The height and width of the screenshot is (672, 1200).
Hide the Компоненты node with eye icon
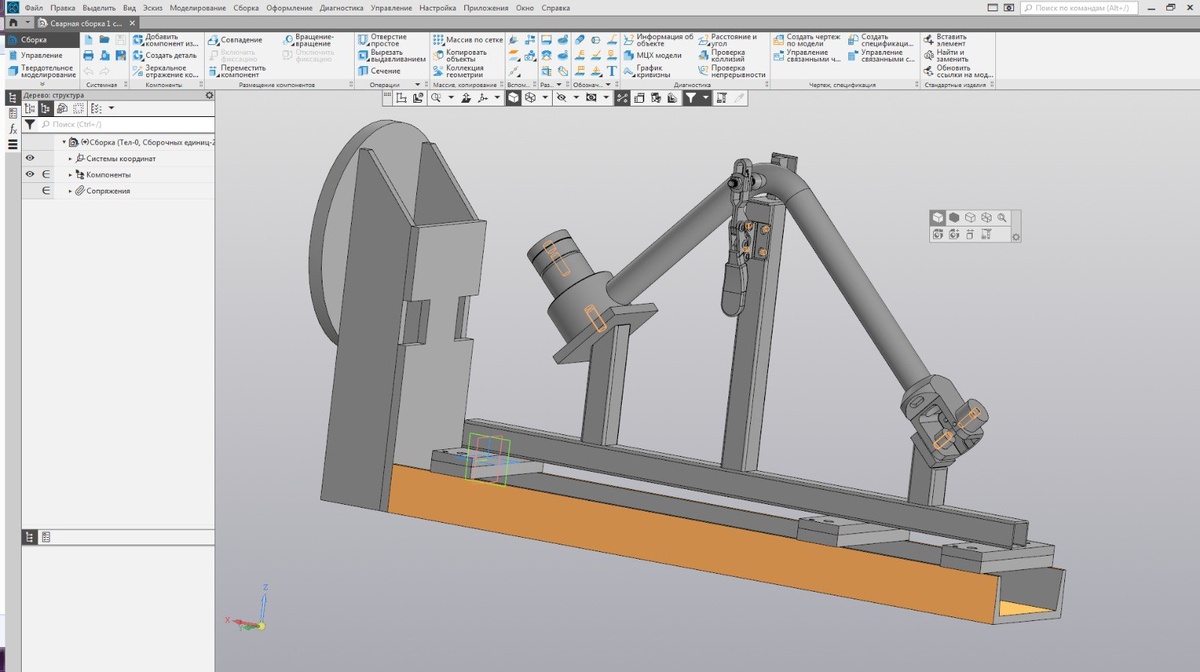[x=30, y=174]
